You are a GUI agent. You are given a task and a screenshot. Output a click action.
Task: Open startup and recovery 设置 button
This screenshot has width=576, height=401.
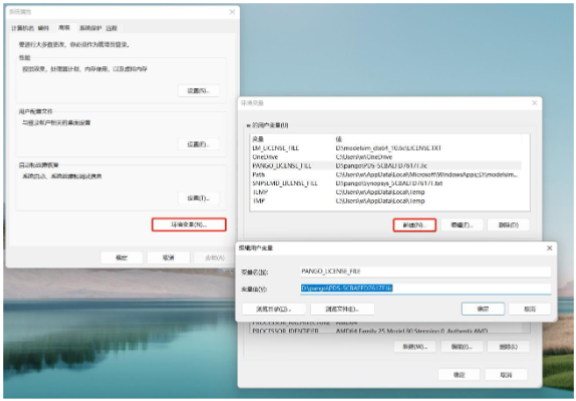pyautogui.click(x=199, y=198)
